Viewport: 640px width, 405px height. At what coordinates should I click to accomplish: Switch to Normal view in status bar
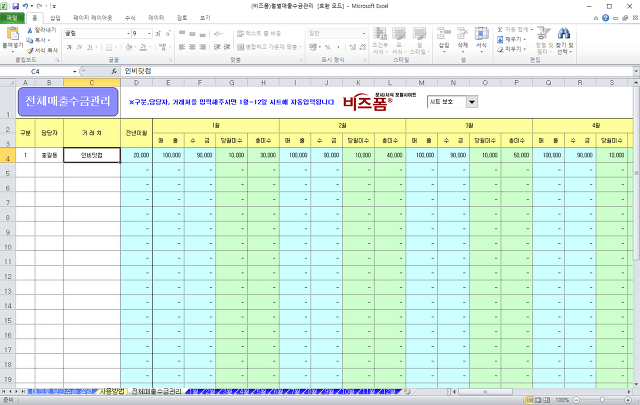[530, 400]
